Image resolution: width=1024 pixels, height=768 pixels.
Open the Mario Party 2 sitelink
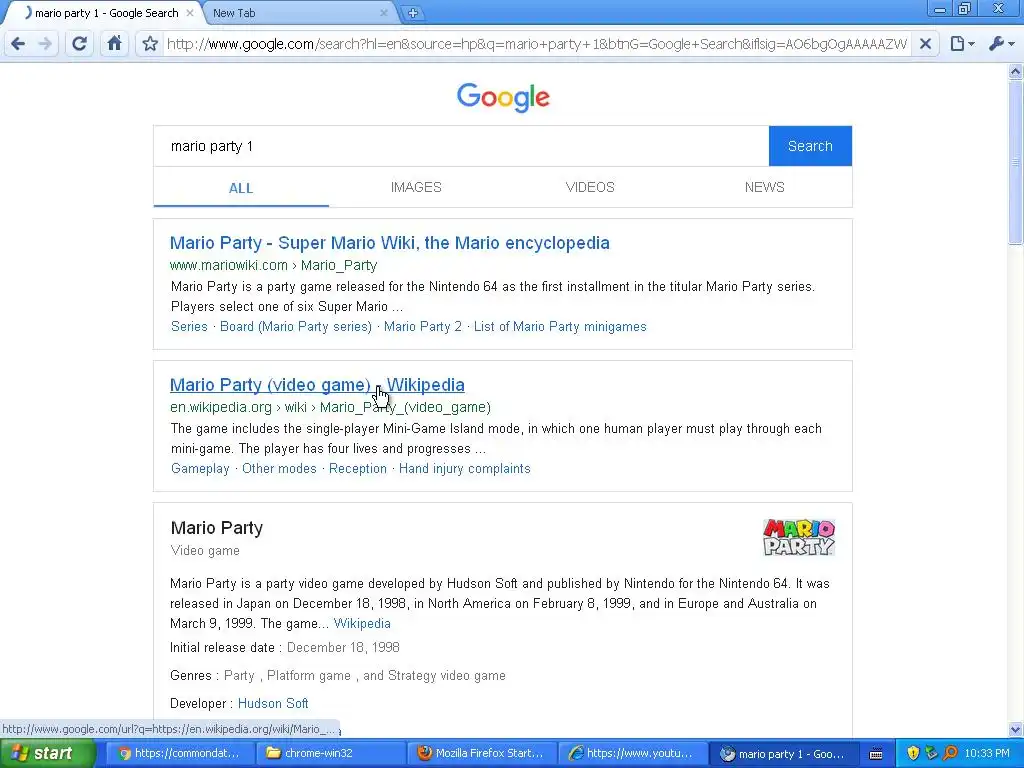click(423, 327)
